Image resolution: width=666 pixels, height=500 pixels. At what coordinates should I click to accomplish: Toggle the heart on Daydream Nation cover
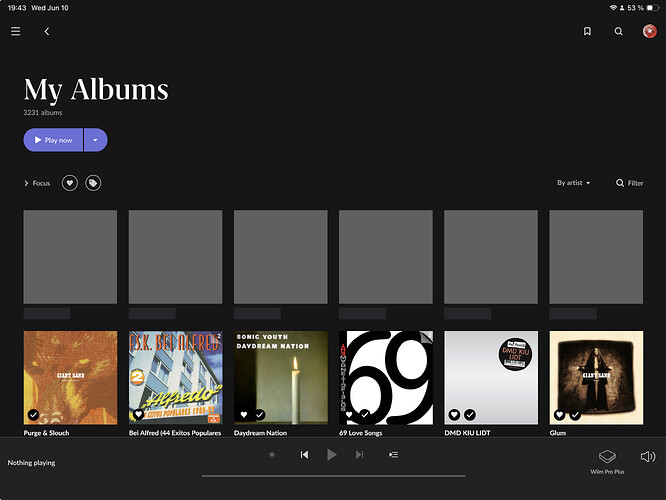tap(244, 415)
